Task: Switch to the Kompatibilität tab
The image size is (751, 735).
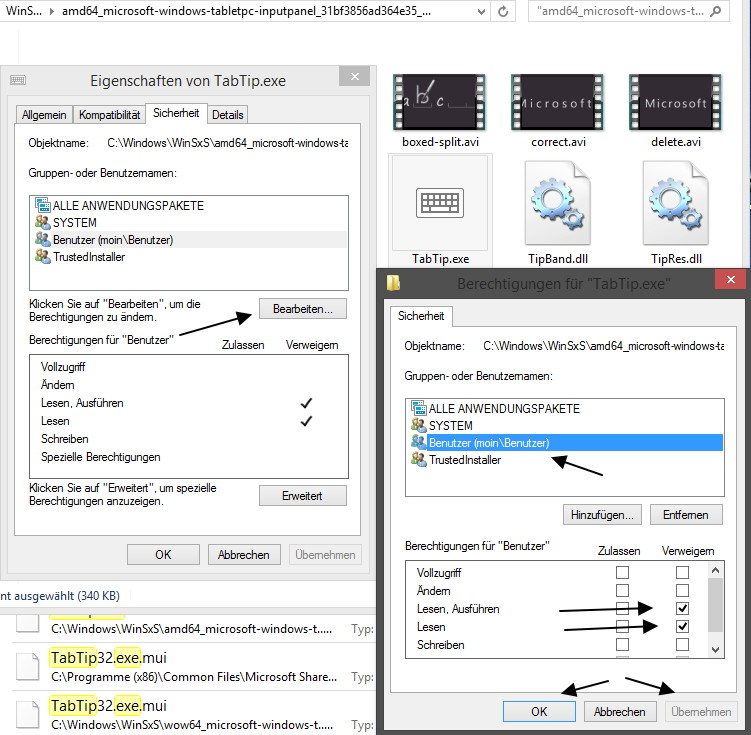Action: pyautogui.click(x=109, y=115)
